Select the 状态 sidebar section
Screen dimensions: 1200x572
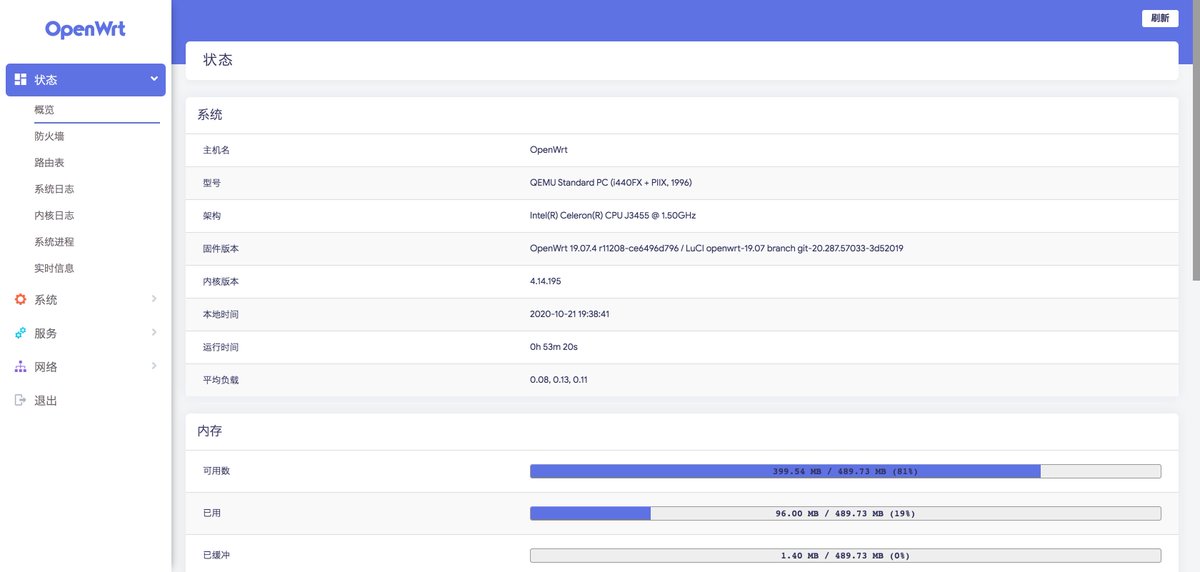coord(86,80)
